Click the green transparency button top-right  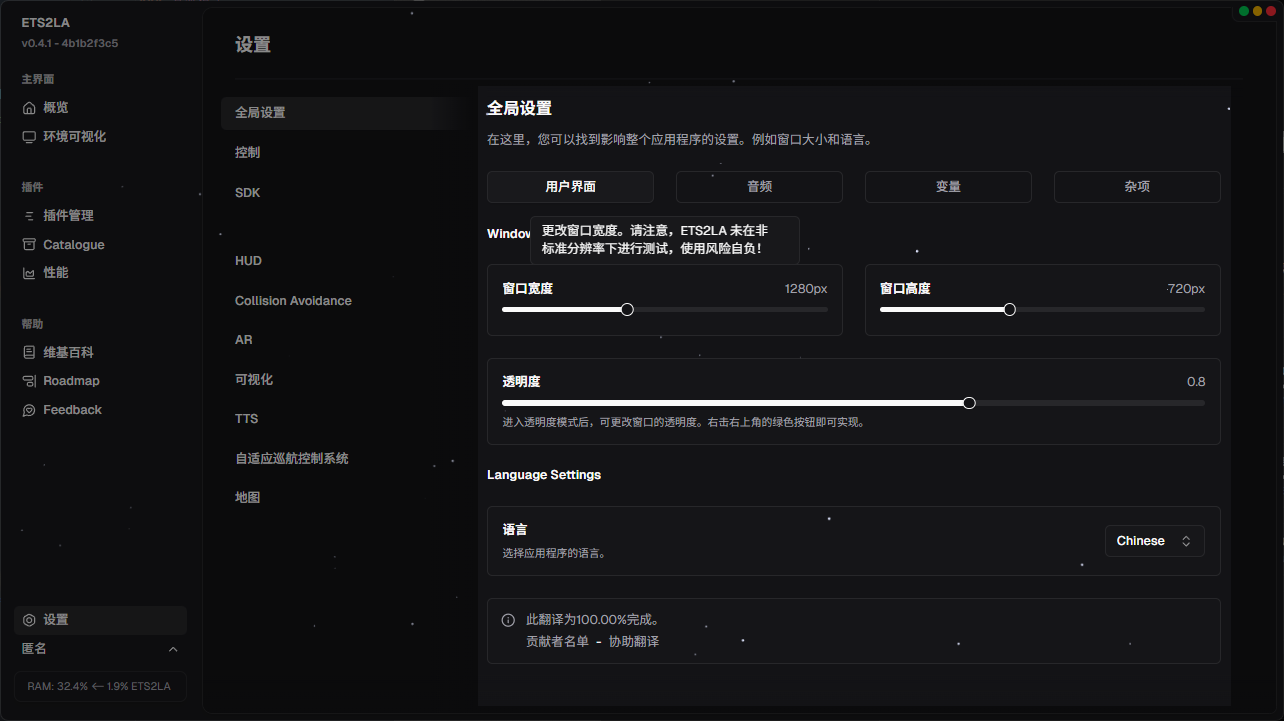(1244, 11)
